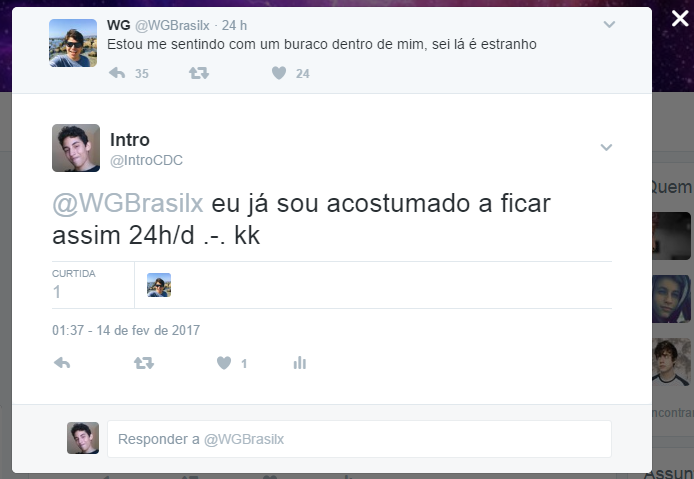Open @WGBrasilx mention in tweet text
This screenshot has height=479, width=694.
(128, 203)
